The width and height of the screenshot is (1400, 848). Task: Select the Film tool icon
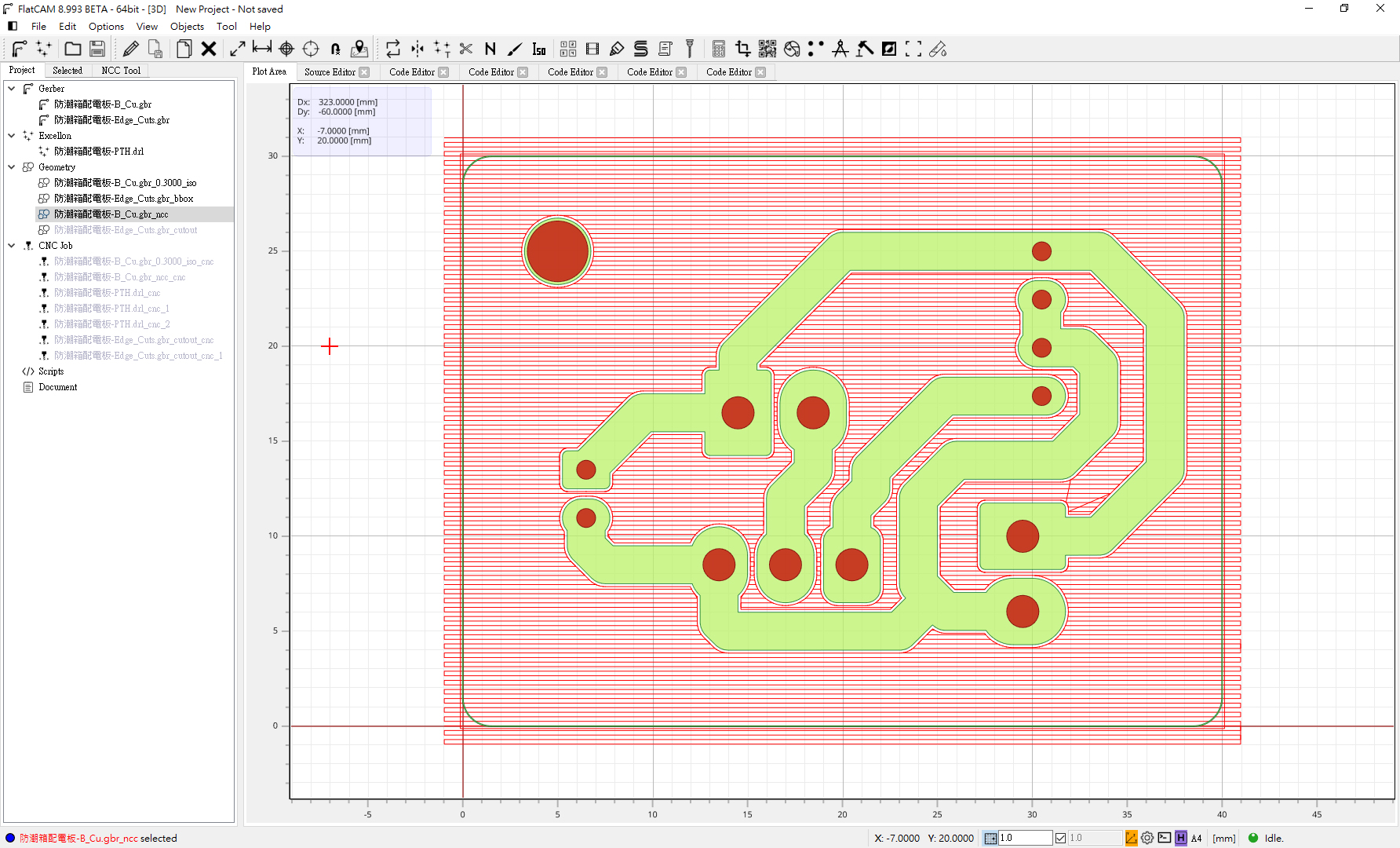[592, 49]
